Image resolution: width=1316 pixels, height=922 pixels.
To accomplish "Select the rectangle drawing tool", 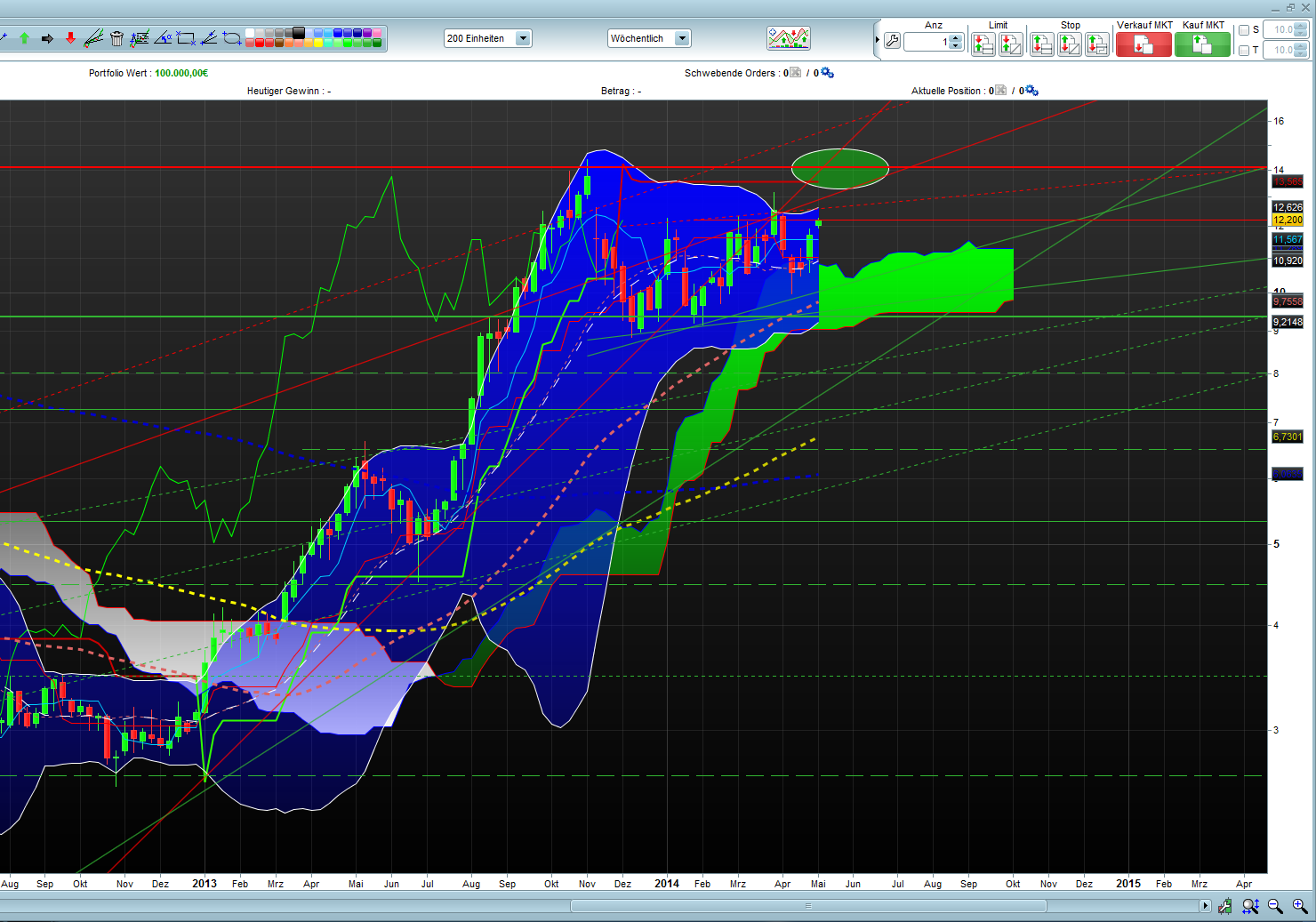I will tap(186, 38).
